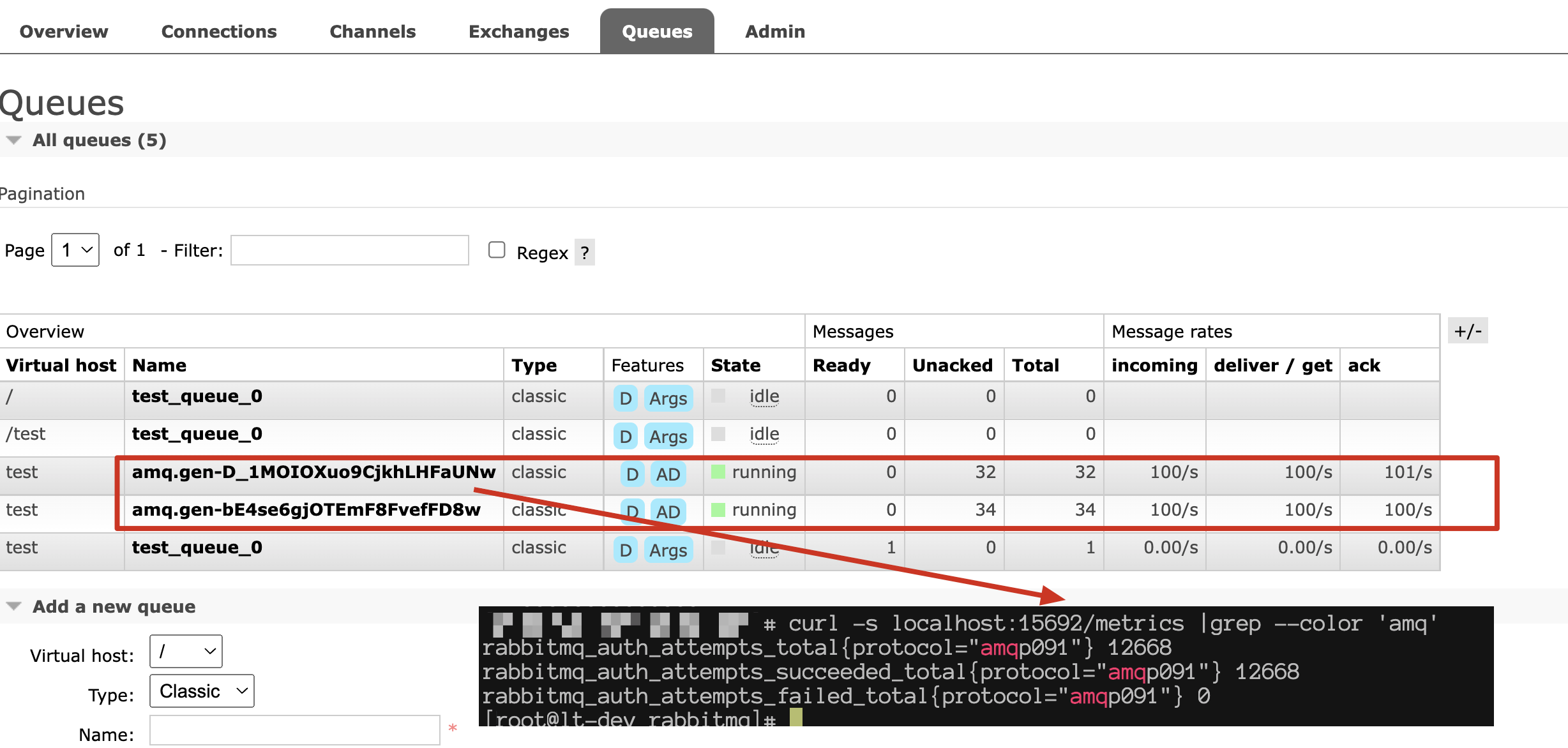Screen dimensions: 1568x748
Task: Toggle table columns with +/- button
Action: click(1468, 331)
